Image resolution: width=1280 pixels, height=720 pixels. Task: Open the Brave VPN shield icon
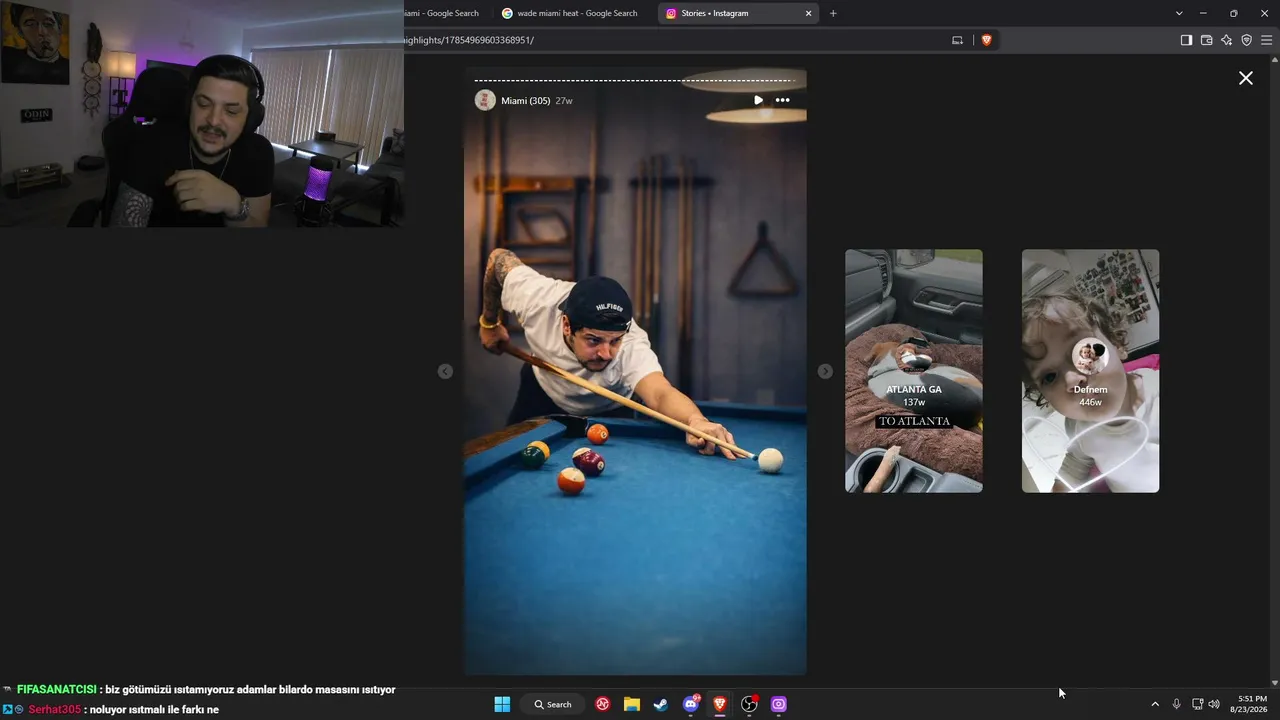[1246, 40]
